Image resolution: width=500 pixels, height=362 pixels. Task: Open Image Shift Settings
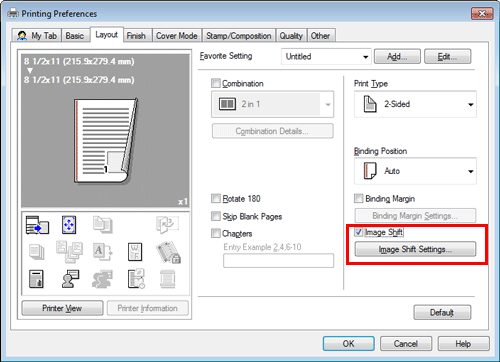tap(415, 249)
